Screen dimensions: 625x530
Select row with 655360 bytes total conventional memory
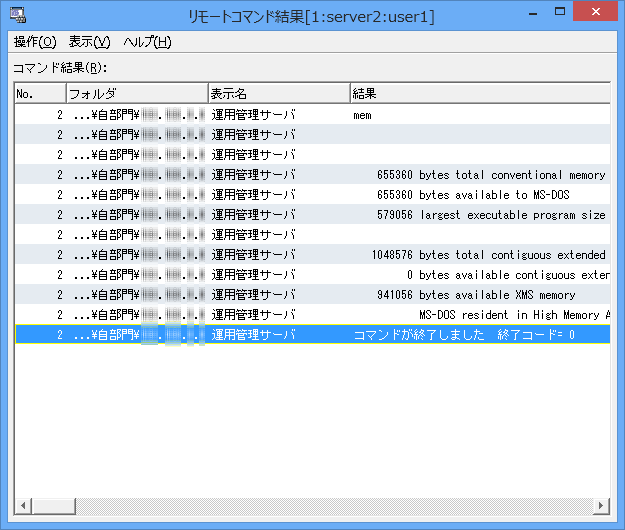(480, 175)
